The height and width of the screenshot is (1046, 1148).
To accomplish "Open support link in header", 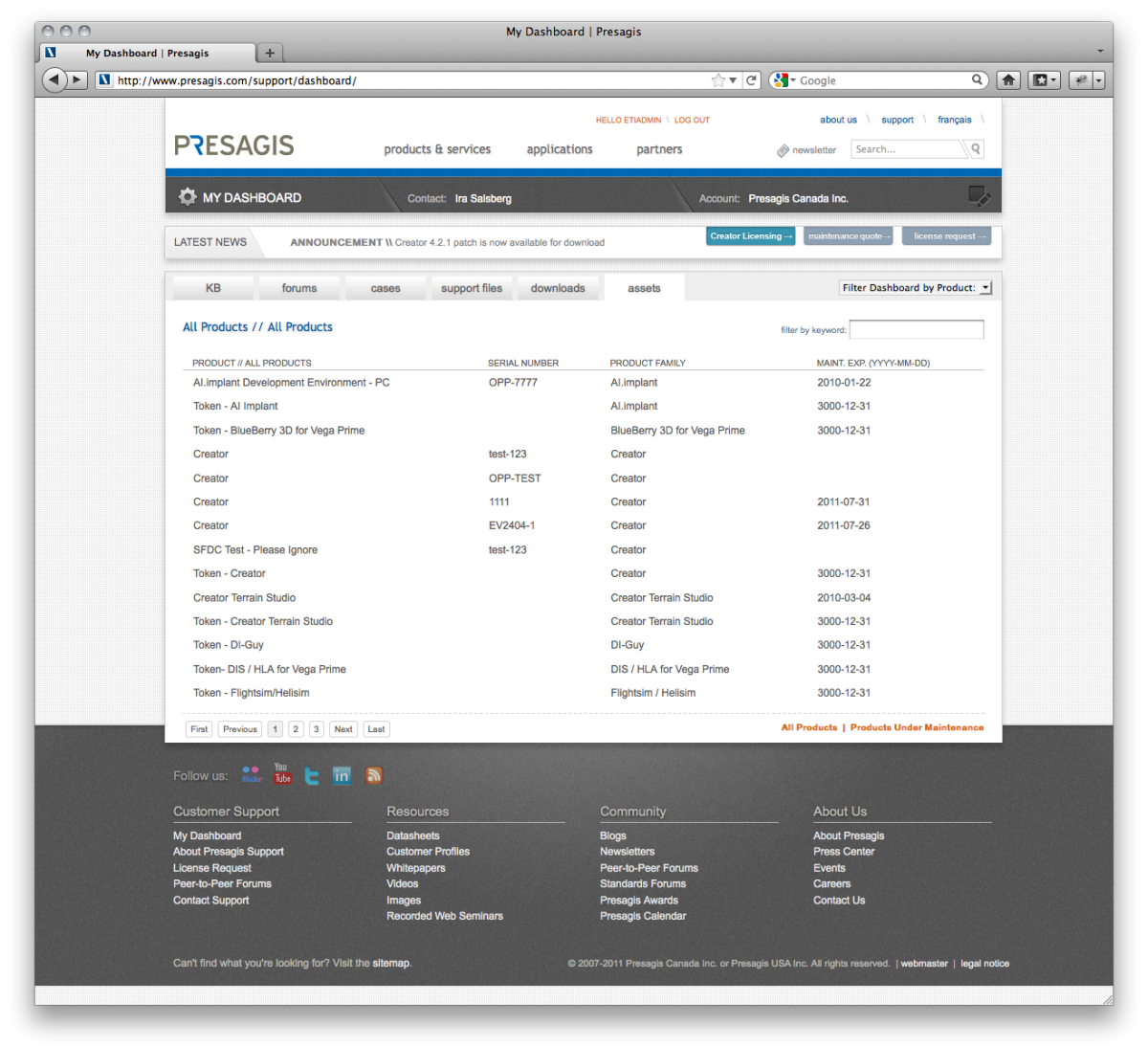I will click(897, 120).
